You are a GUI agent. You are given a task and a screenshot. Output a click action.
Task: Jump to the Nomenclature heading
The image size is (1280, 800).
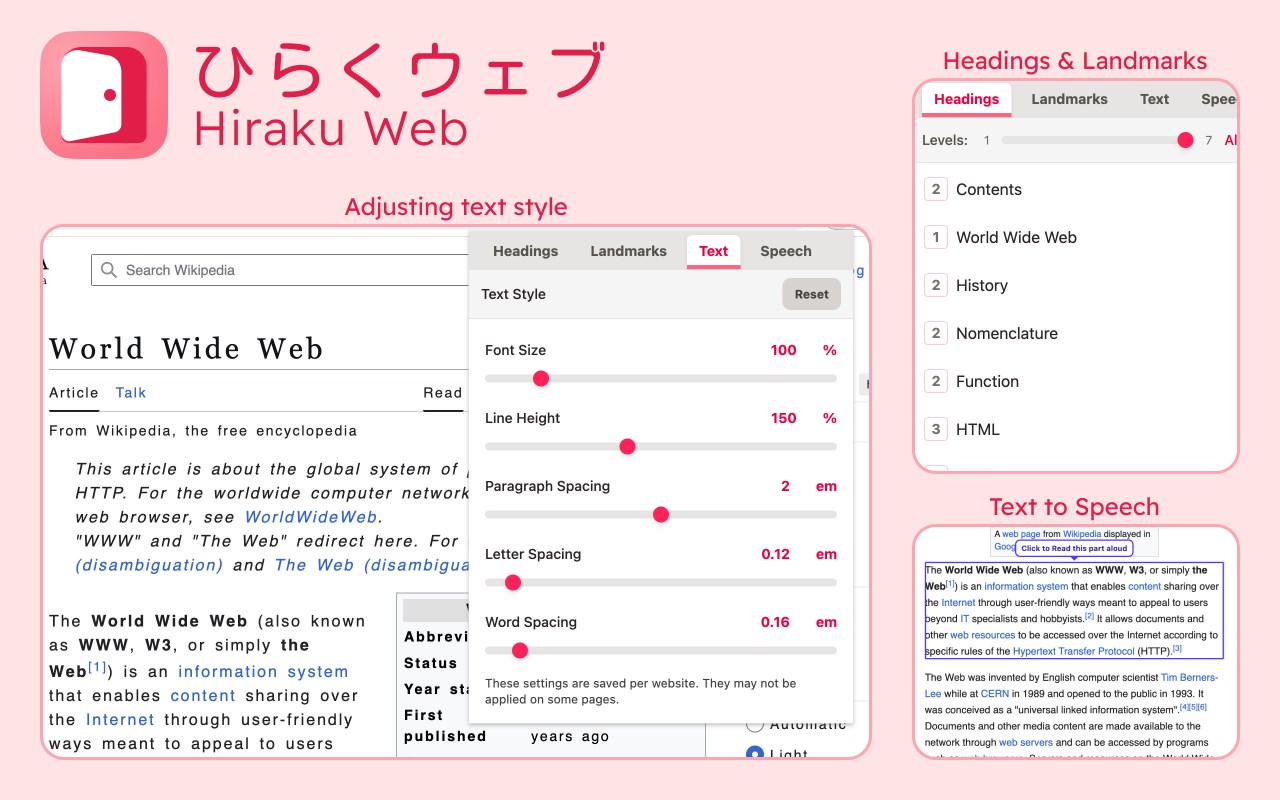(x=1007, y=333)
